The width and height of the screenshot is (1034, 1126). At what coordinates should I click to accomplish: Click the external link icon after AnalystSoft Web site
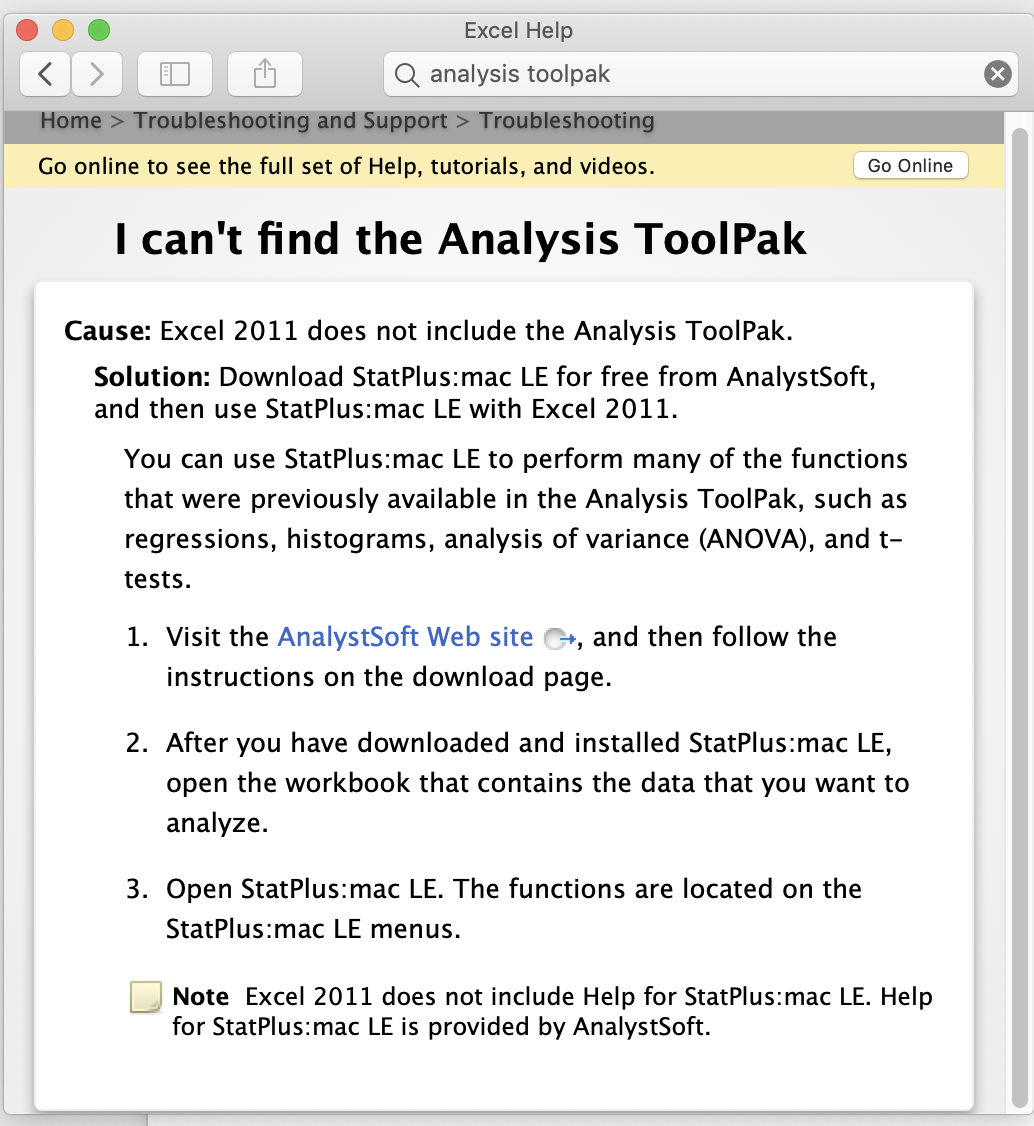tap(556, 638)
